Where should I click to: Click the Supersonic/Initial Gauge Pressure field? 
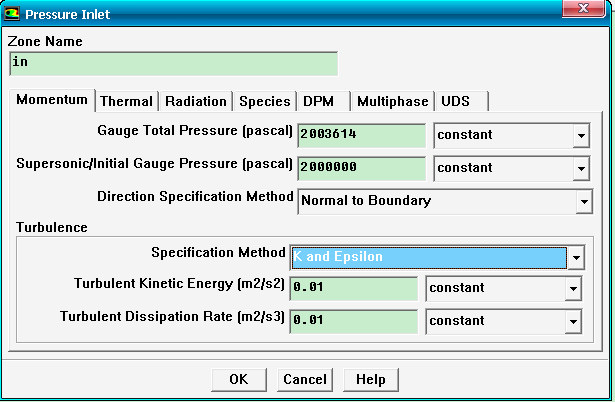(361, 167)
